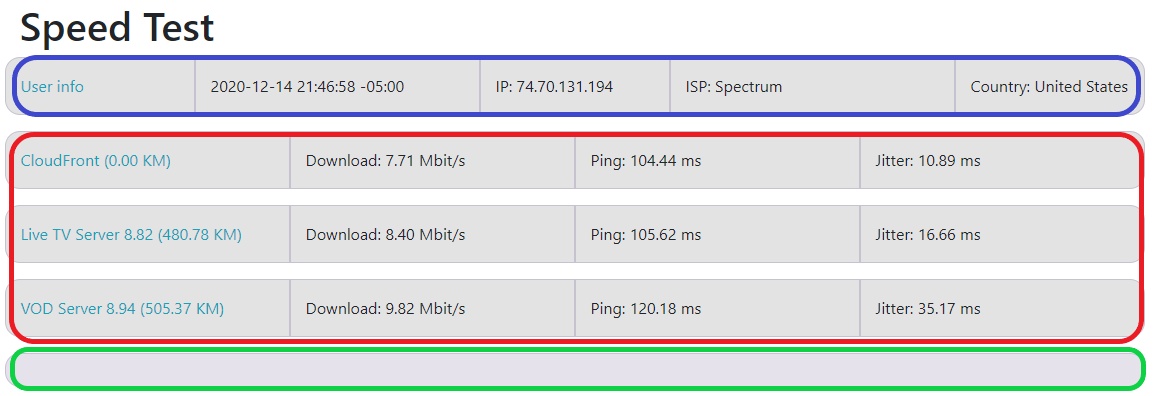Select VOD Ping 120.18 ms cell

(x=717, y=309)
